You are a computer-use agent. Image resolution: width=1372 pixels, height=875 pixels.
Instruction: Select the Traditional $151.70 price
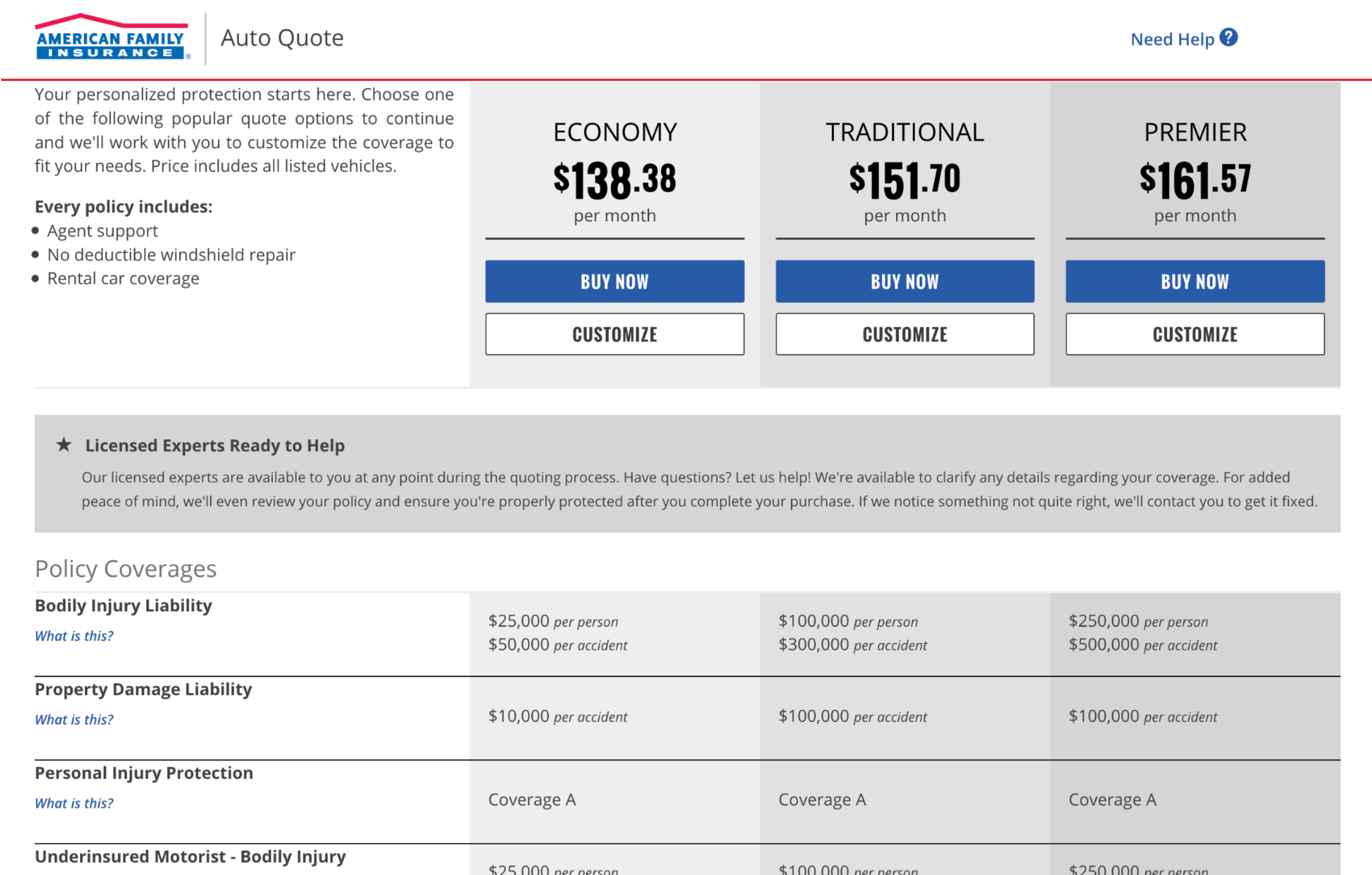click(x=904, y=180)
